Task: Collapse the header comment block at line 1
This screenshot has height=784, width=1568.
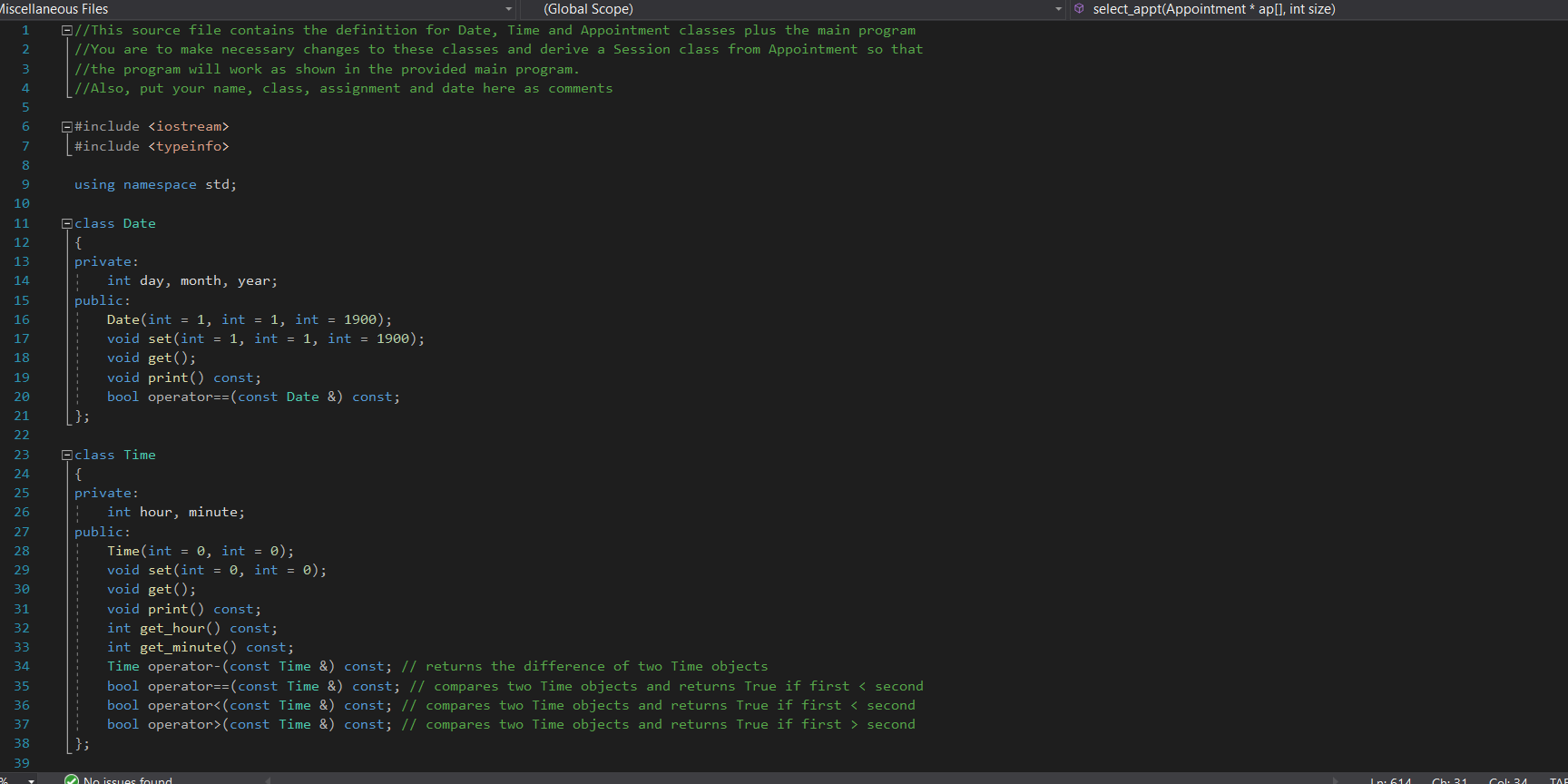Action: click(66, 30)
